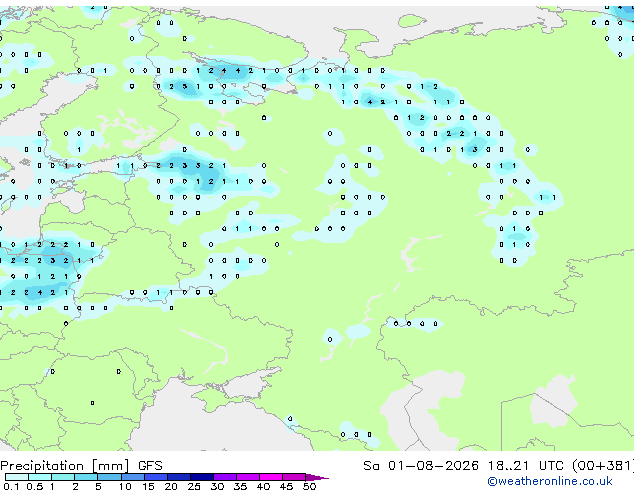The image size is (634, 490).
Task: Select legend swatch between 30 and 35
Action: click(225, 477)
